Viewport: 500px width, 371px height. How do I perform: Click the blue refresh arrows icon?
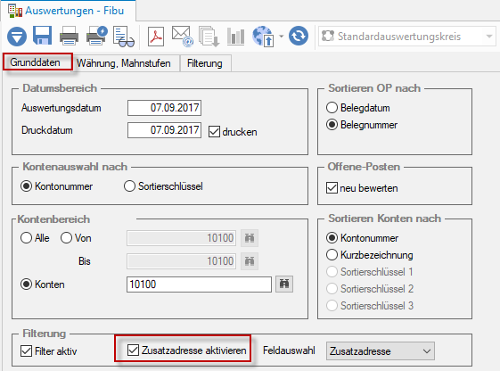click(x=299, y=36)
